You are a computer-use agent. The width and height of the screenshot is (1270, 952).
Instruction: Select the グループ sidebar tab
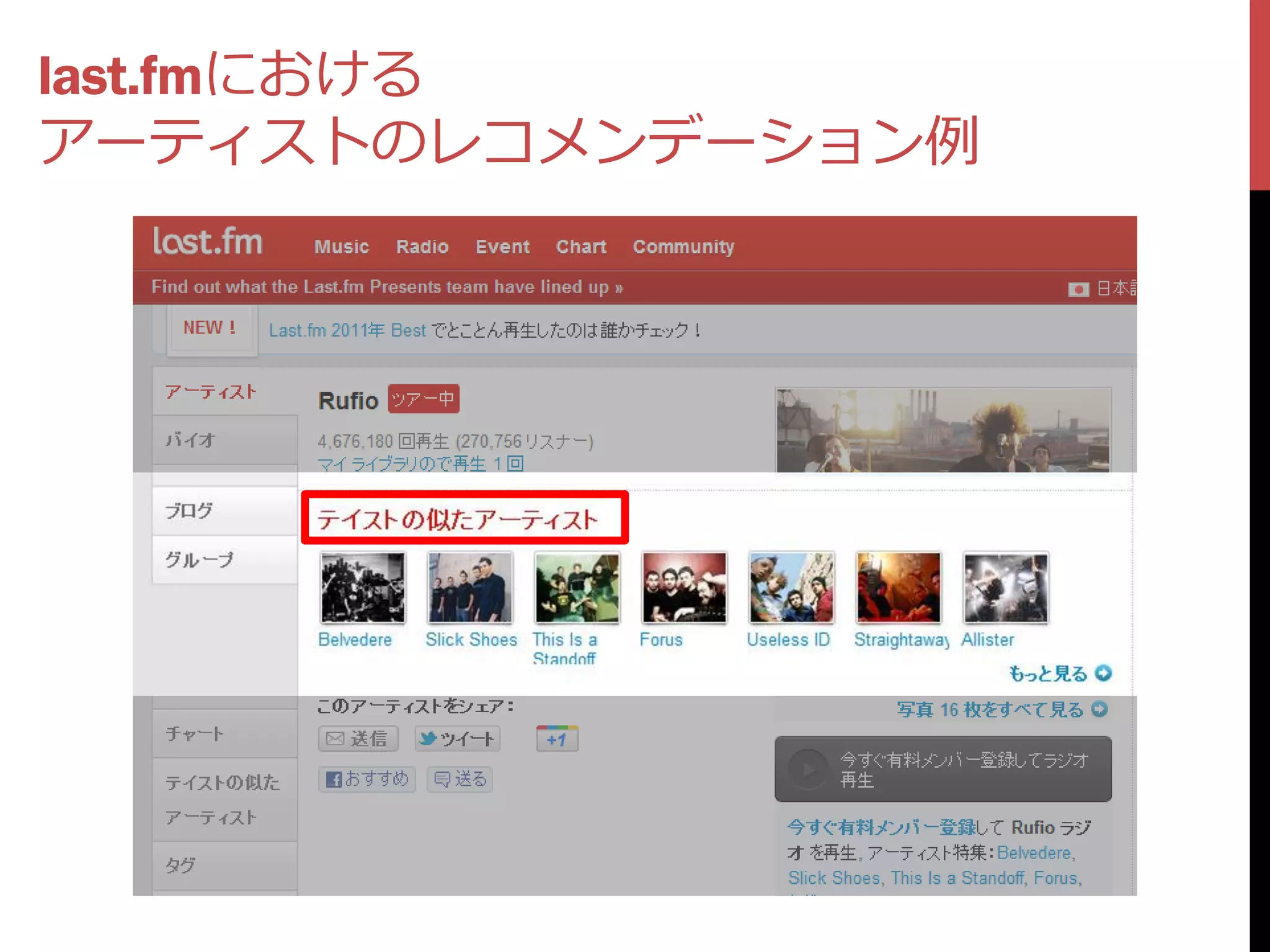point(225,560)
